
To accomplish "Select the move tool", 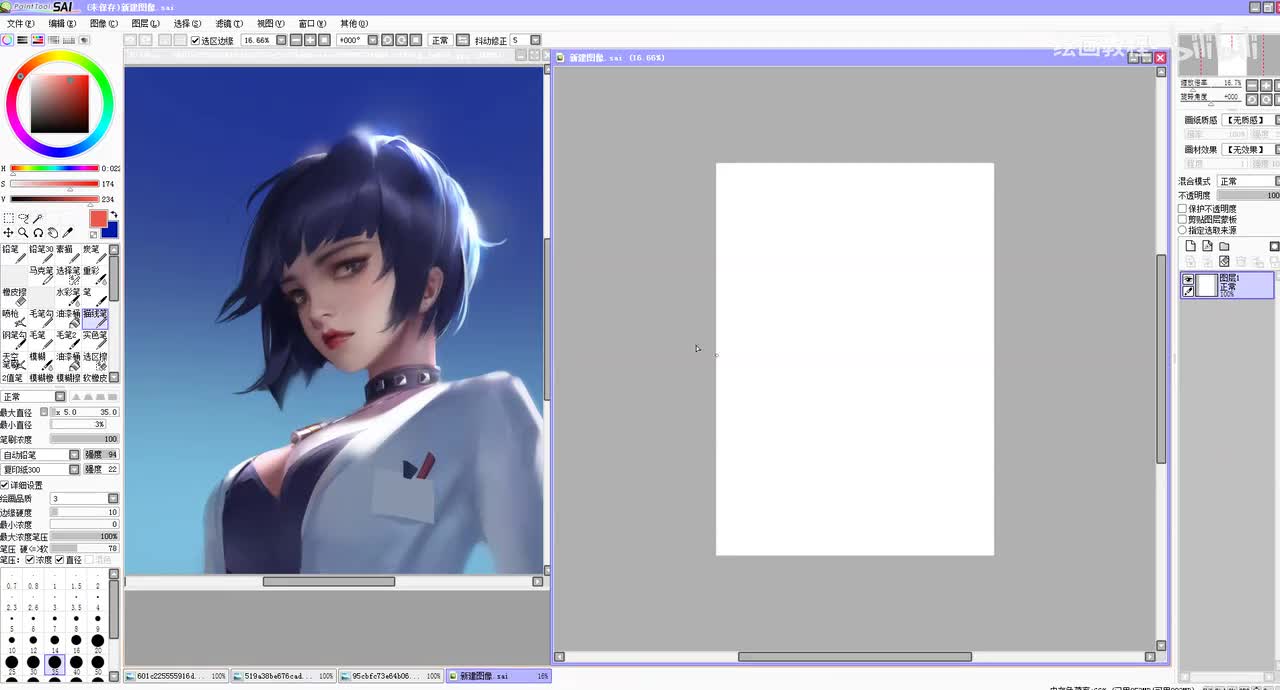I will pyautogui.click(x=8, y=232).
